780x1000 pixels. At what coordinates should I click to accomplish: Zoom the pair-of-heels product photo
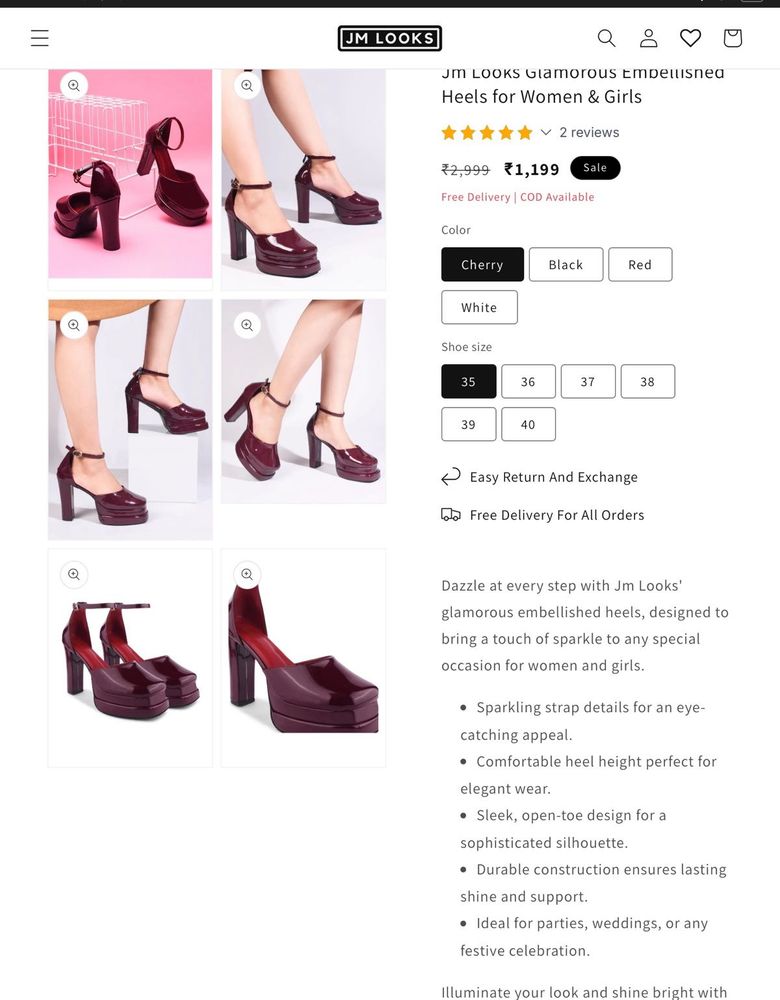pyautogui.click(x=73, y=575)
